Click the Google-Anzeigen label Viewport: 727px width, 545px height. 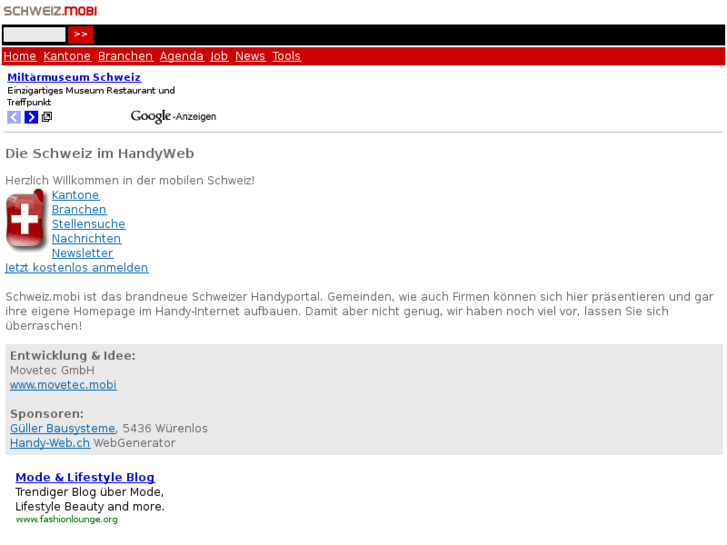tap(173, 116)
